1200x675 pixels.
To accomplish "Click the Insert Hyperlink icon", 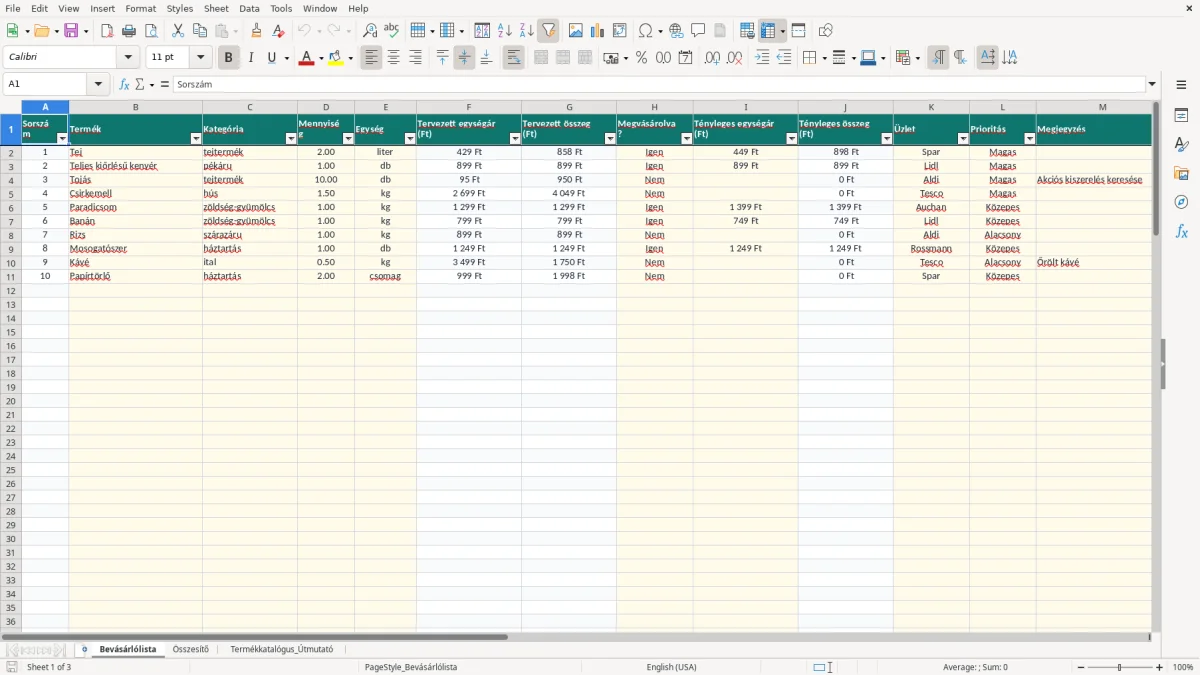I will pyautogui.click(x=676, y=31).
